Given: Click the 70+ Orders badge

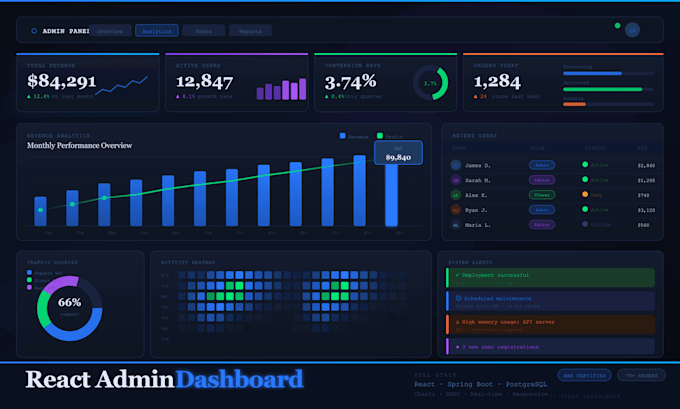Looking at the screenshot, I should pyautogui.click(x=641, y=375).
